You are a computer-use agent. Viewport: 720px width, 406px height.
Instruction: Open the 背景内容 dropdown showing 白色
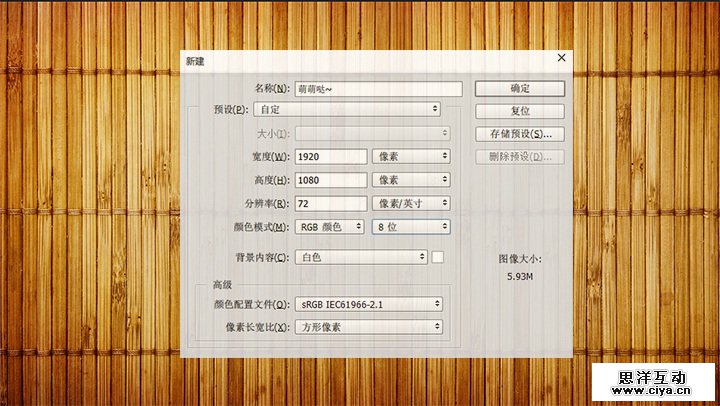[361, 257]
